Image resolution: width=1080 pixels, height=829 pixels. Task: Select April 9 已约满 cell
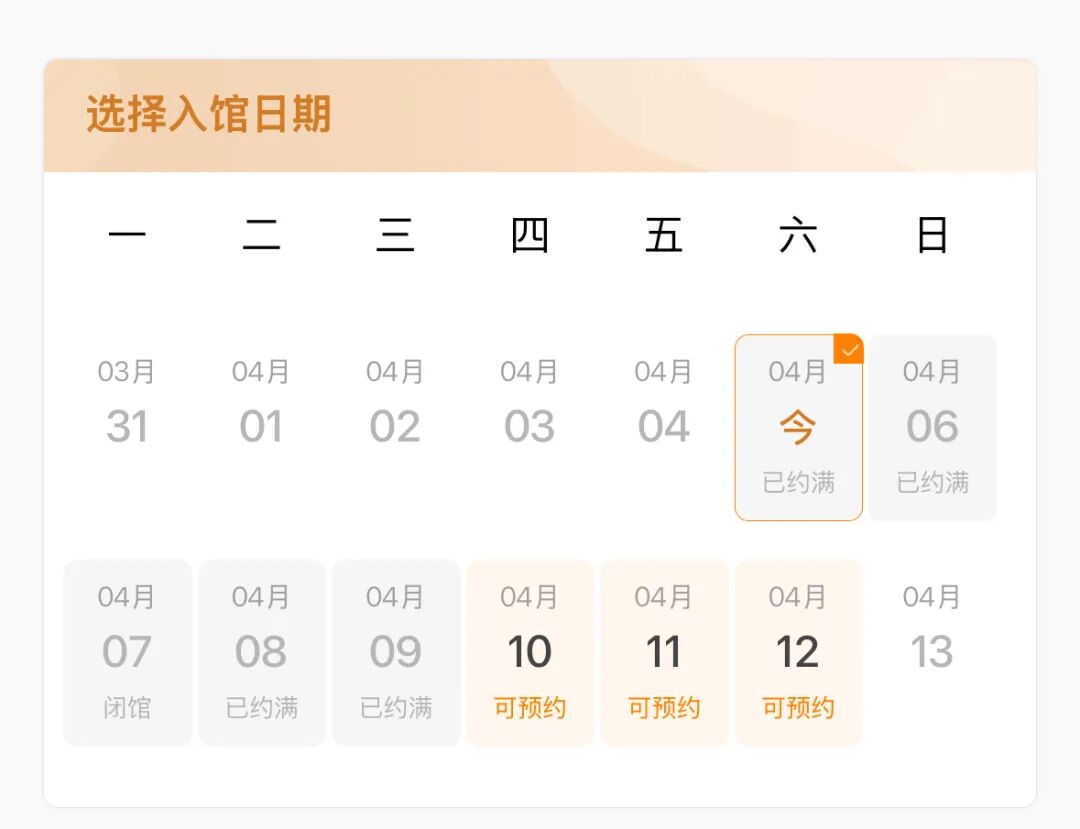coord(396,652)
